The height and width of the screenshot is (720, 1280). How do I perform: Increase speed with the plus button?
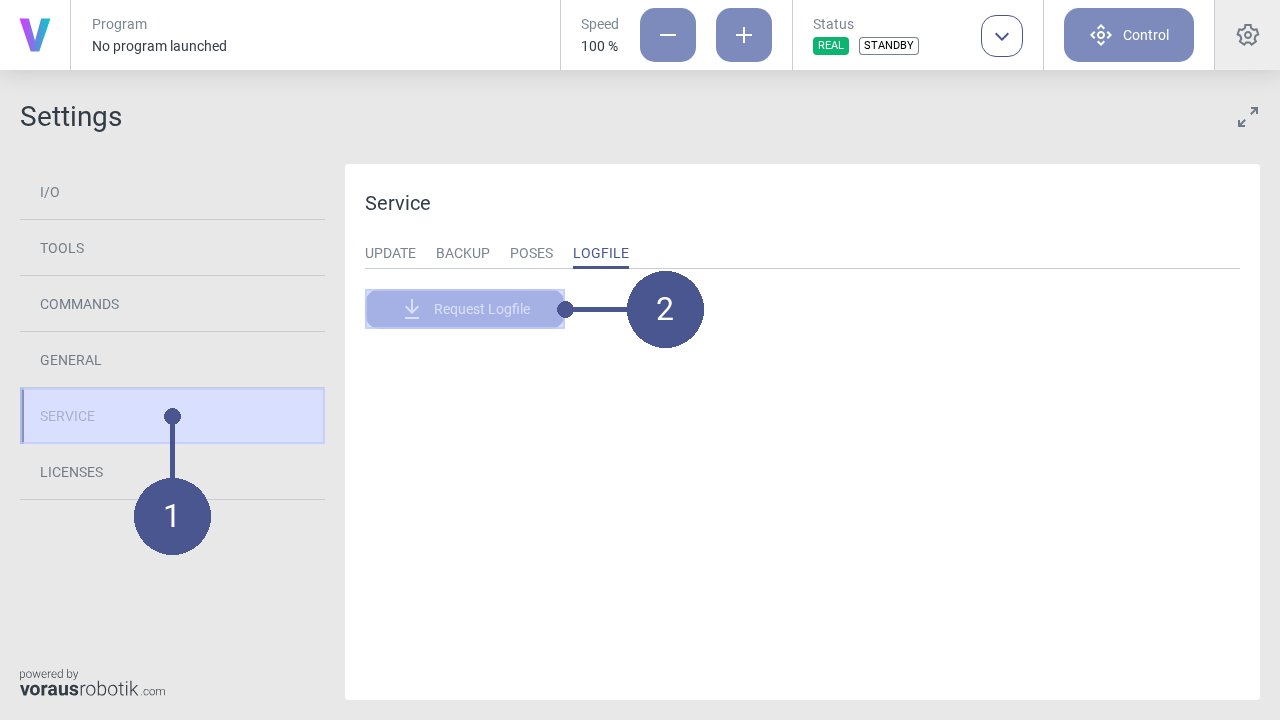744,35
